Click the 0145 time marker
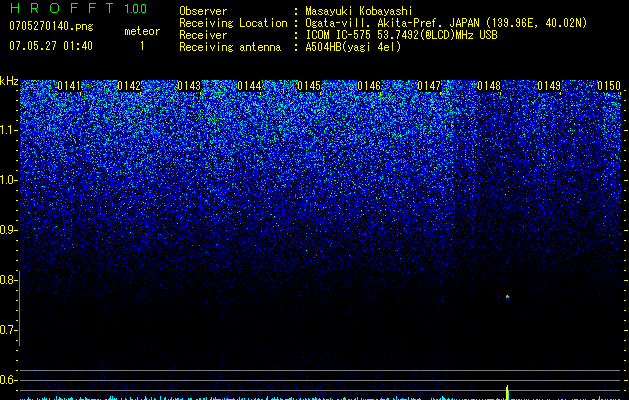Screen dimensions: 629x400 point(309,86)
